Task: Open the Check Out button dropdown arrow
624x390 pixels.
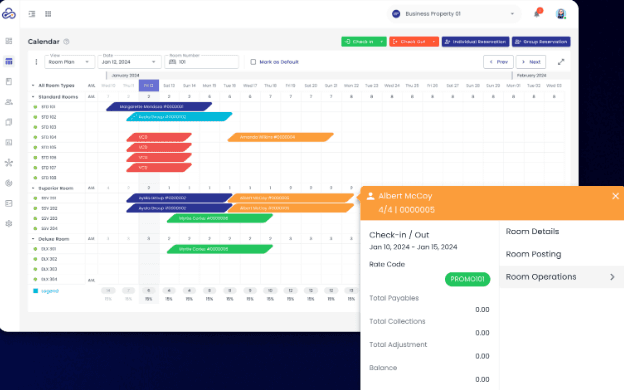Action: [x=434, y=41]
